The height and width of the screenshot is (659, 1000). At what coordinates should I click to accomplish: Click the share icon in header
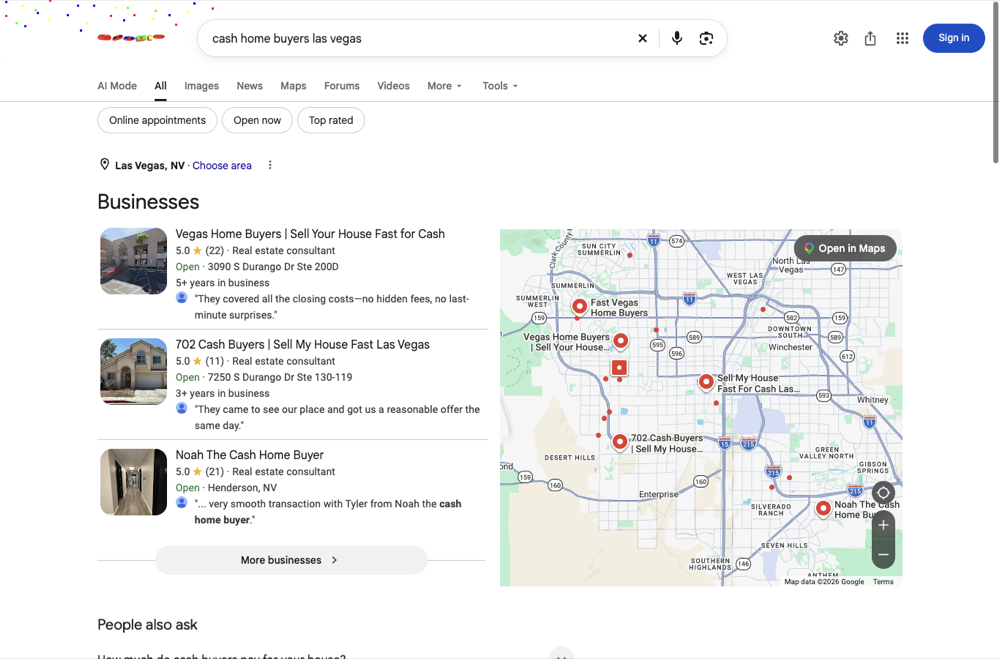coord(870,38)
